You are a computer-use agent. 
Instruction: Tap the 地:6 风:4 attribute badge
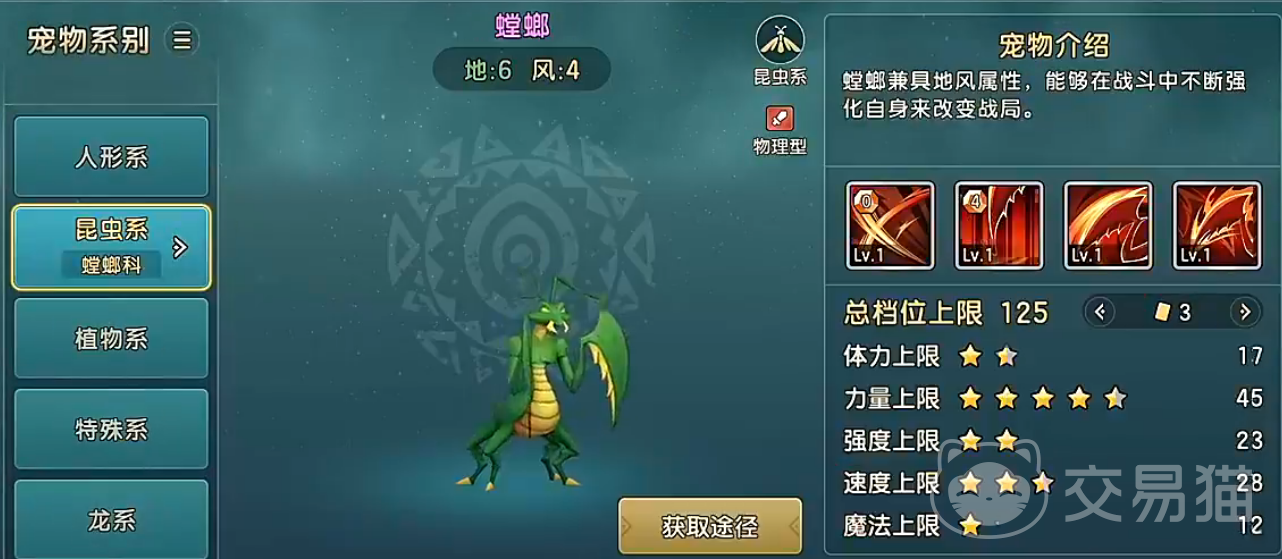(521, 70)
